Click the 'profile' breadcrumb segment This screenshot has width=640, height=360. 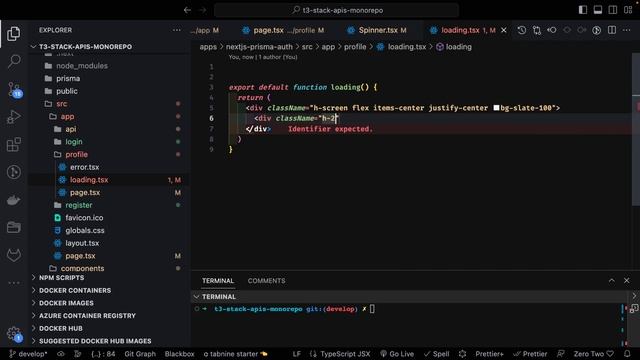point(355,47)
